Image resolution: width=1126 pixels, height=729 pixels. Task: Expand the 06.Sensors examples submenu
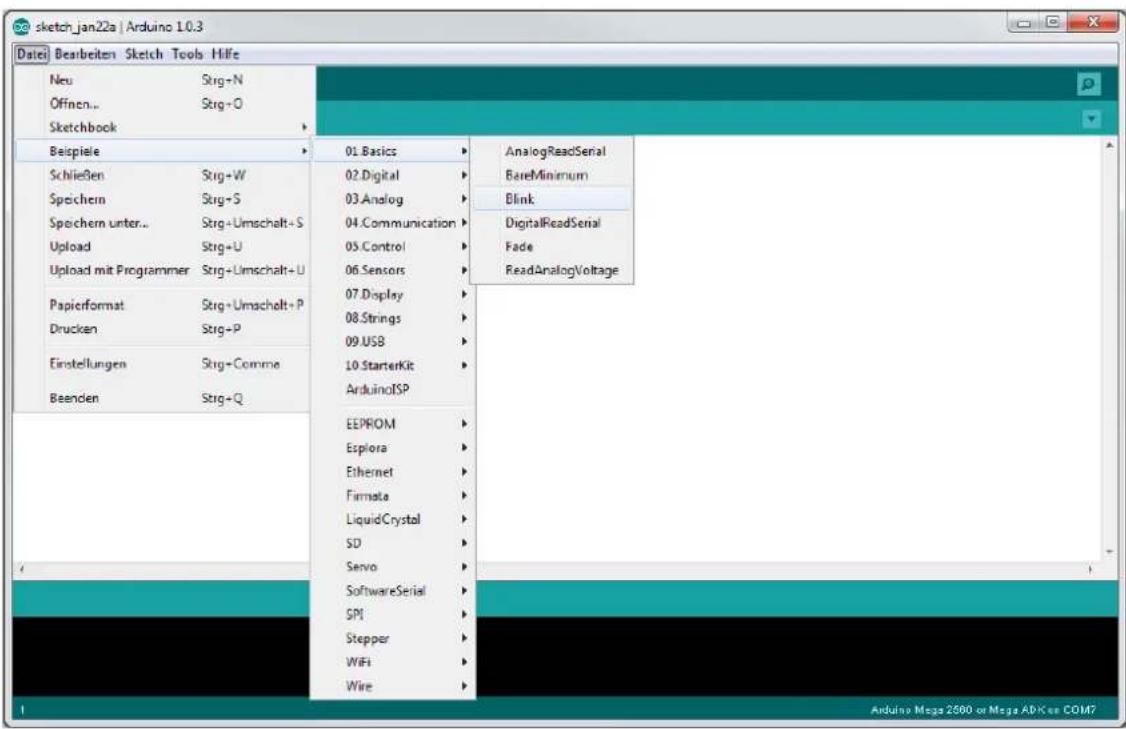click(x=393, y=270)
